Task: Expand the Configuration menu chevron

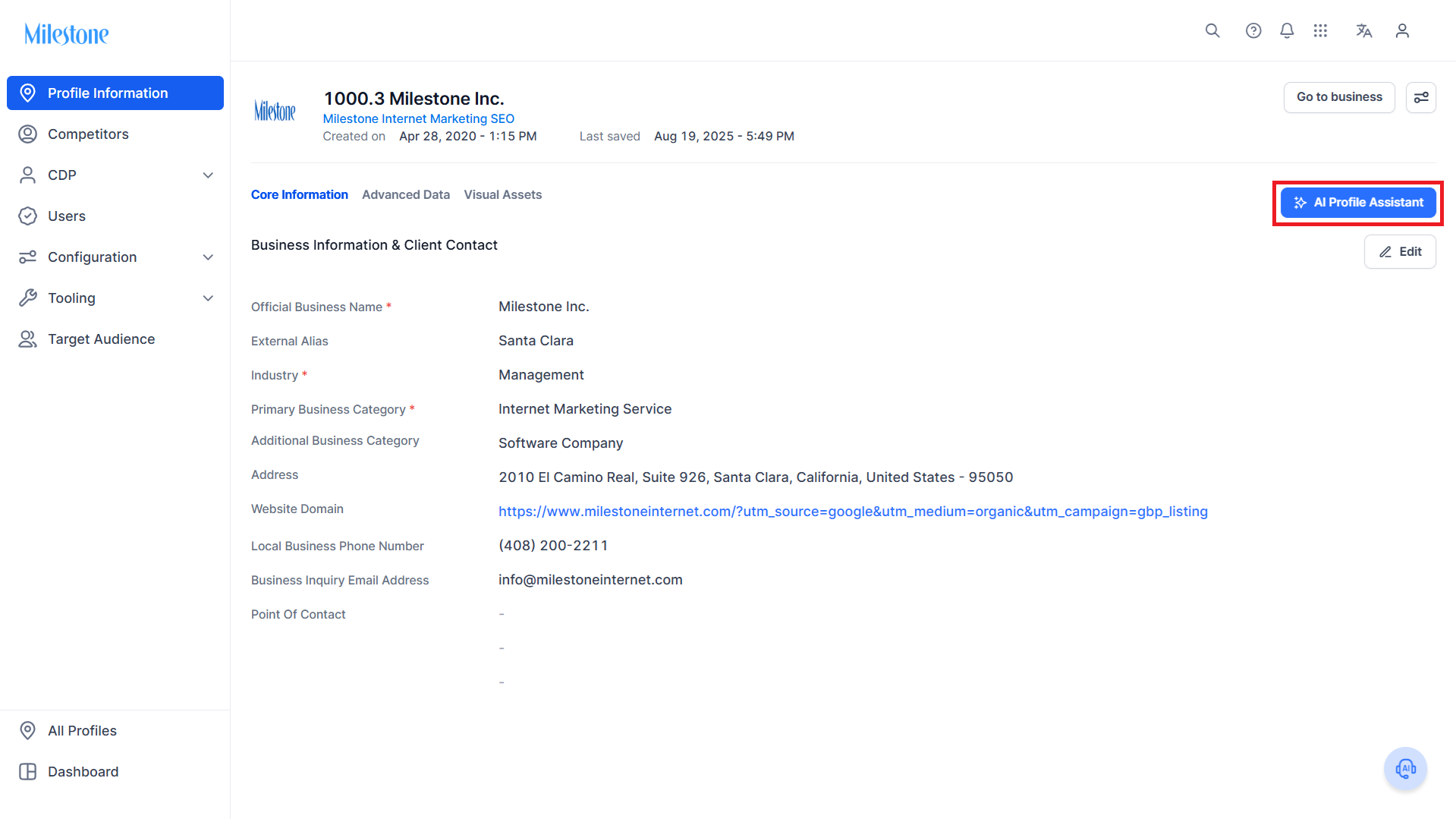Action: pos(208,257)
